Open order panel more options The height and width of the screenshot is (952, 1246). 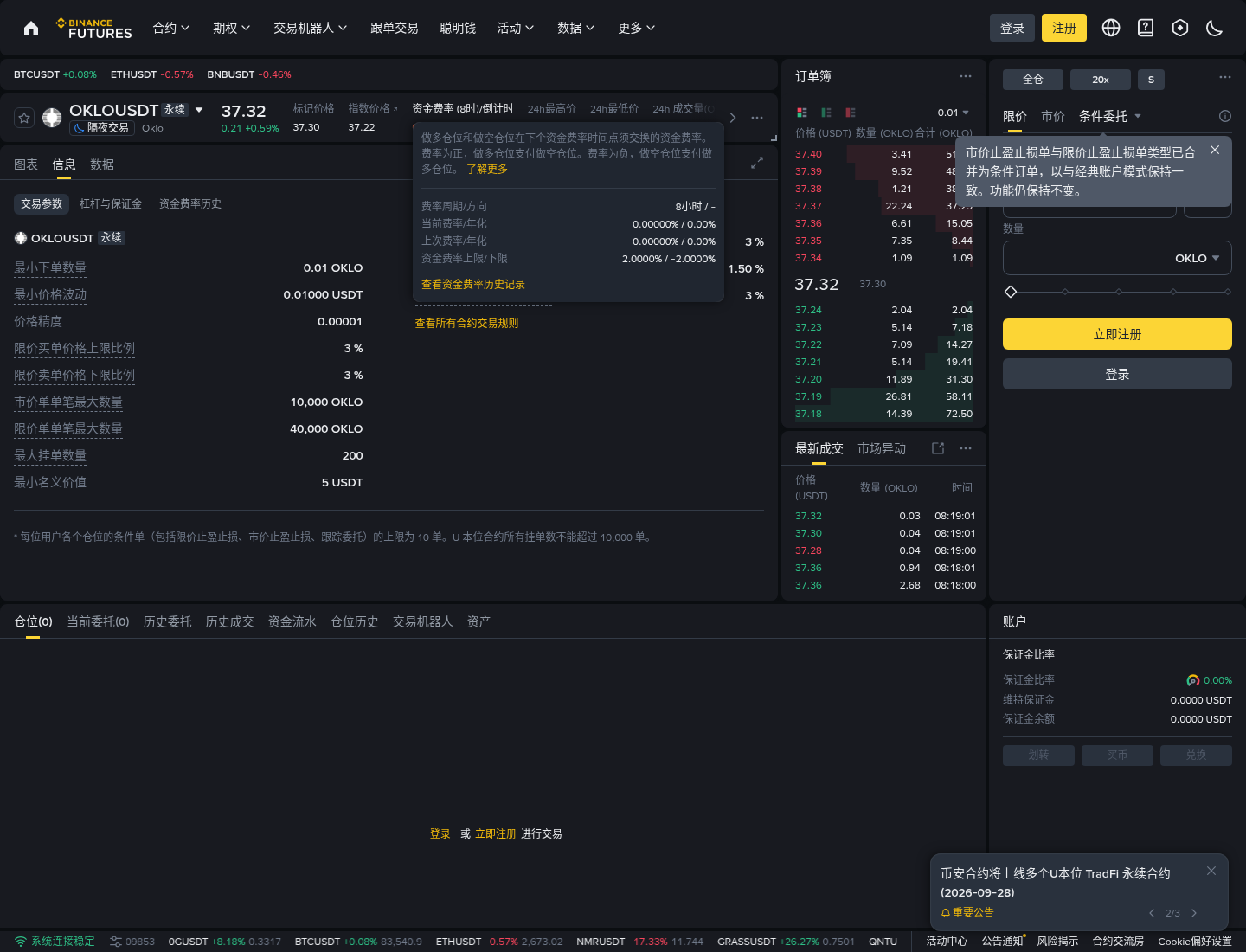pyautogui.click(x=1225, y=77)
